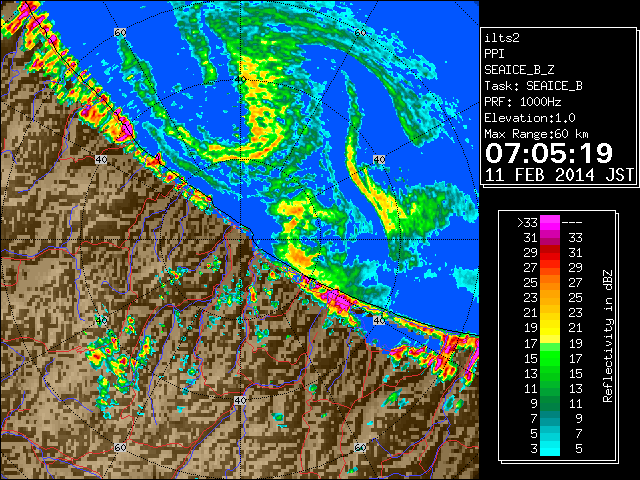Click the lowest legend value '3'
Image resolution: width=640 pixels, height=480 pixels.
tap(534, 449)
